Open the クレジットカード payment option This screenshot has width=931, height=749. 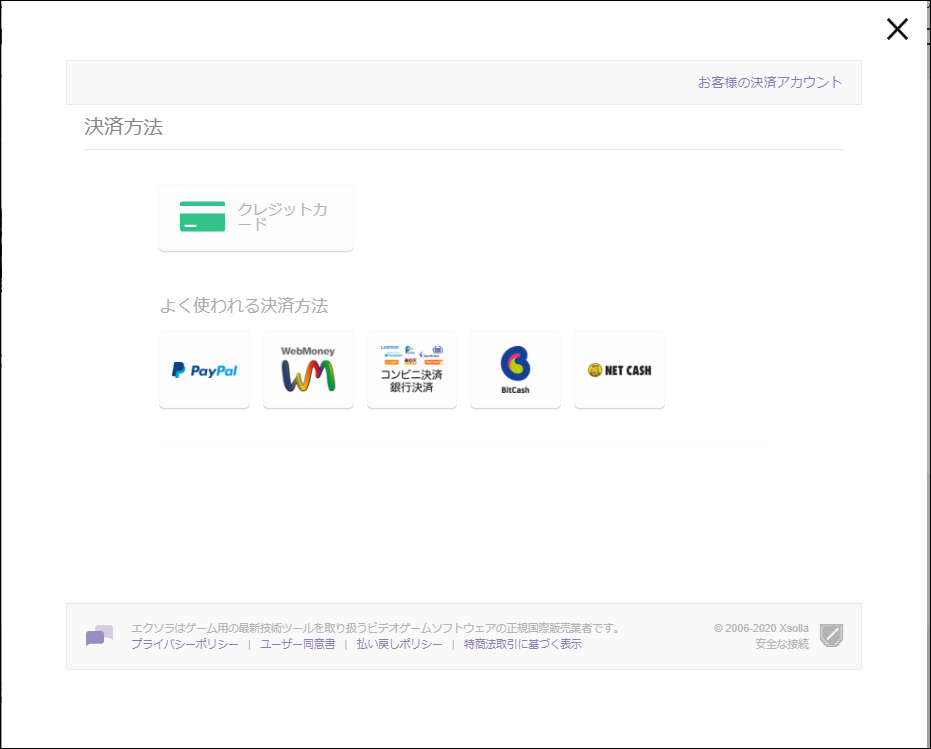pyautogui.click(x=256, y=217)
